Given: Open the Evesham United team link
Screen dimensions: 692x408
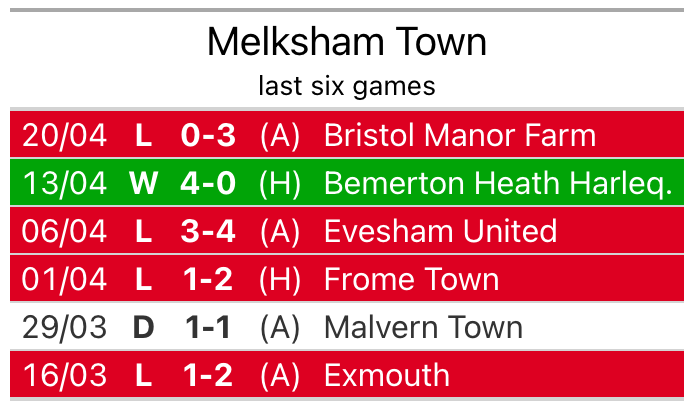Looking at the screenshot, I should click(x=440, y=231).
